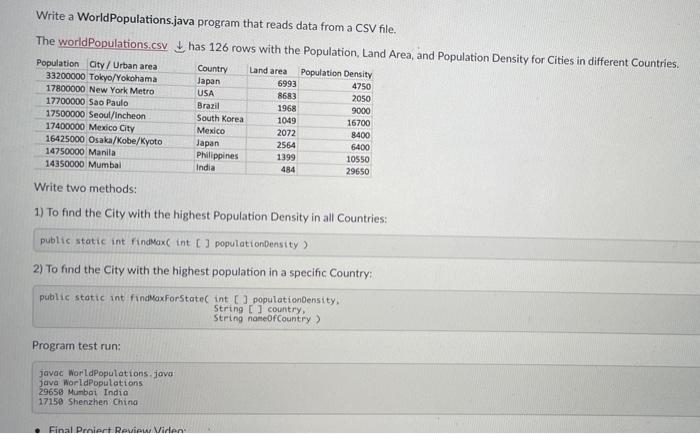Open the worldPopulations.csv link
Image resolution: width=700 pixels, height=434 pixels.
pyautogui.click(x=113, y=44)
